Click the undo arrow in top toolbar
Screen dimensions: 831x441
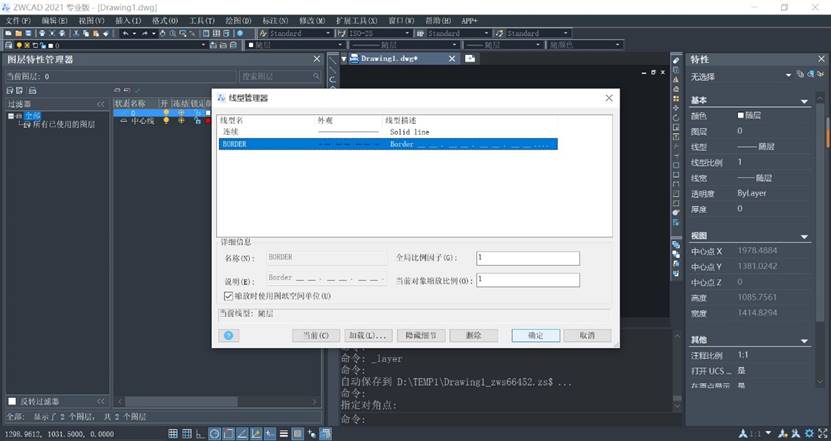point(125,33)
